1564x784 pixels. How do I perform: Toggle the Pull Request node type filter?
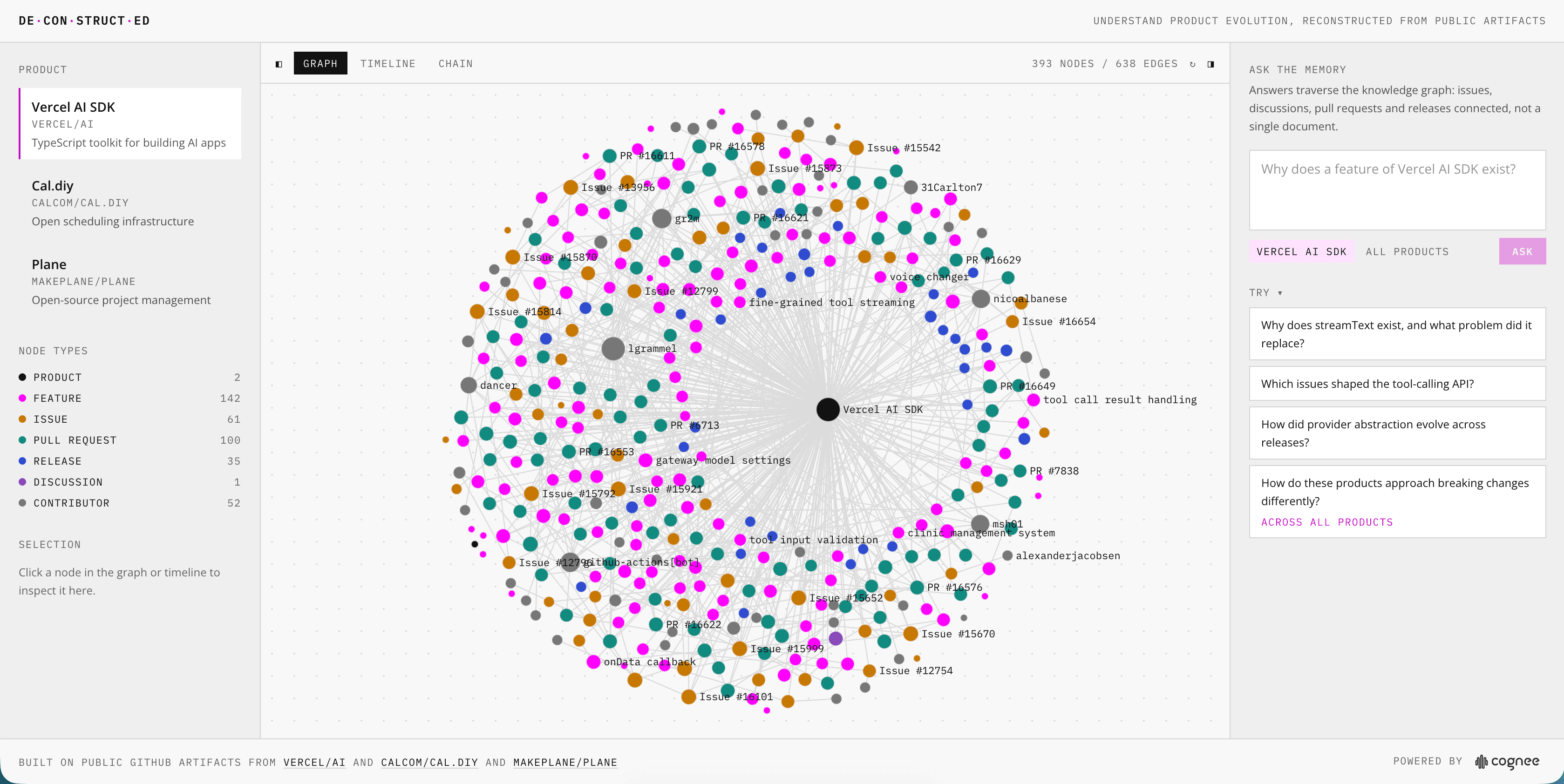point(129,440)
